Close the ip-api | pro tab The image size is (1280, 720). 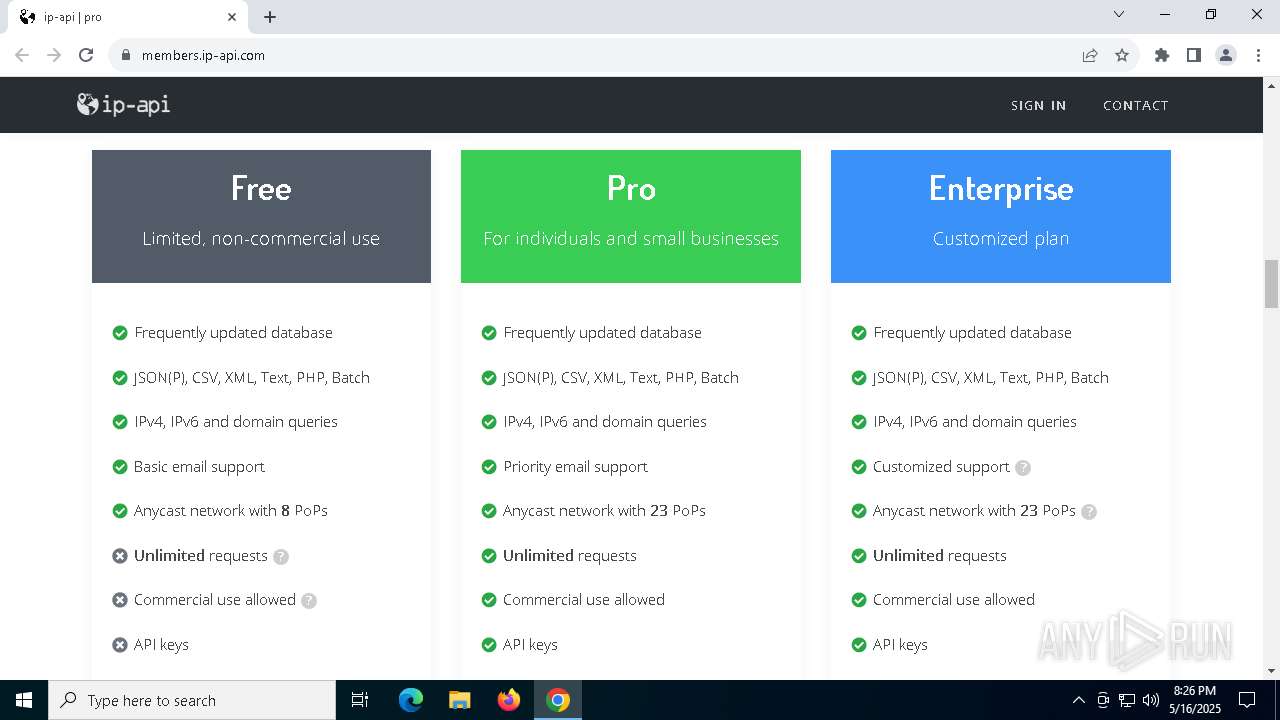pos(232,17)
